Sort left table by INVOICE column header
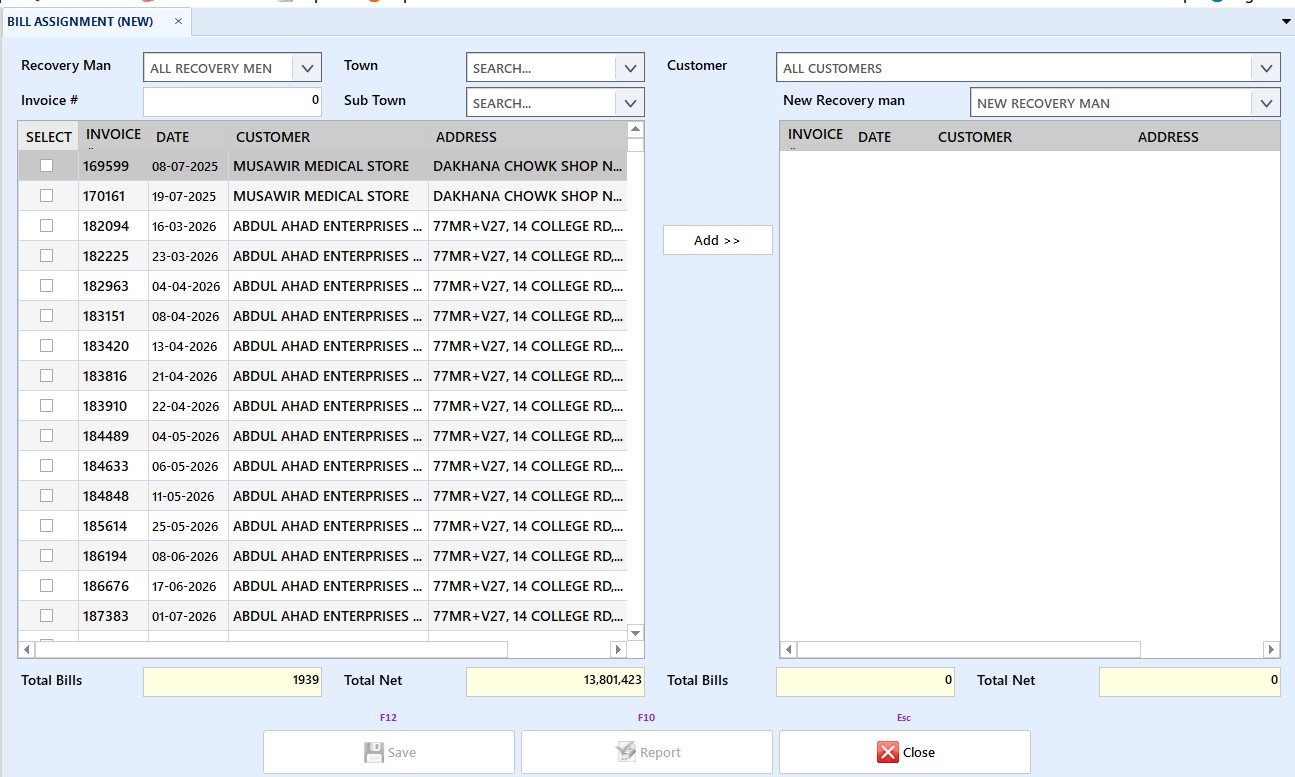Screen dimensions: 1295x777 point(114,137)
